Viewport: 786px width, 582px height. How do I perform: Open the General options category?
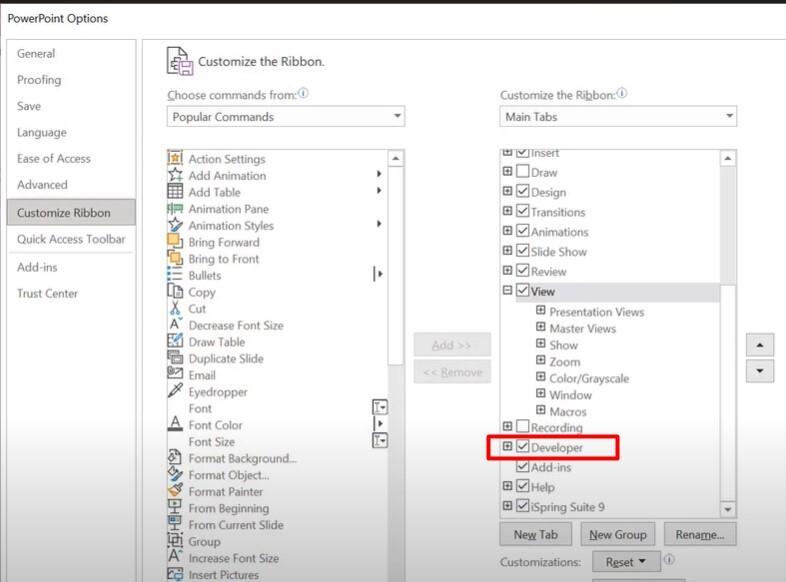36,54
